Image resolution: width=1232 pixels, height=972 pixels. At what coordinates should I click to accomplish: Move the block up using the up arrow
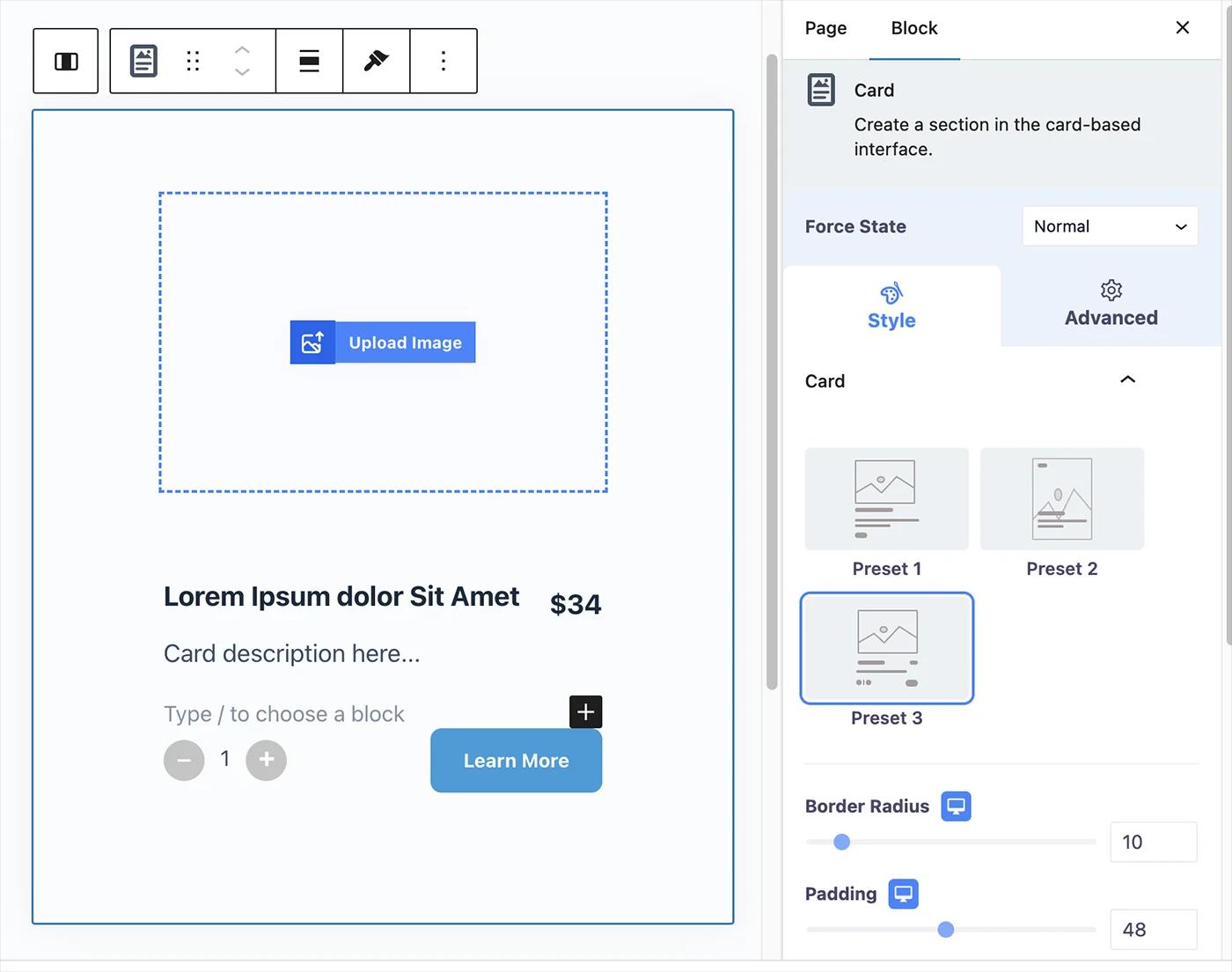[242, 49]
